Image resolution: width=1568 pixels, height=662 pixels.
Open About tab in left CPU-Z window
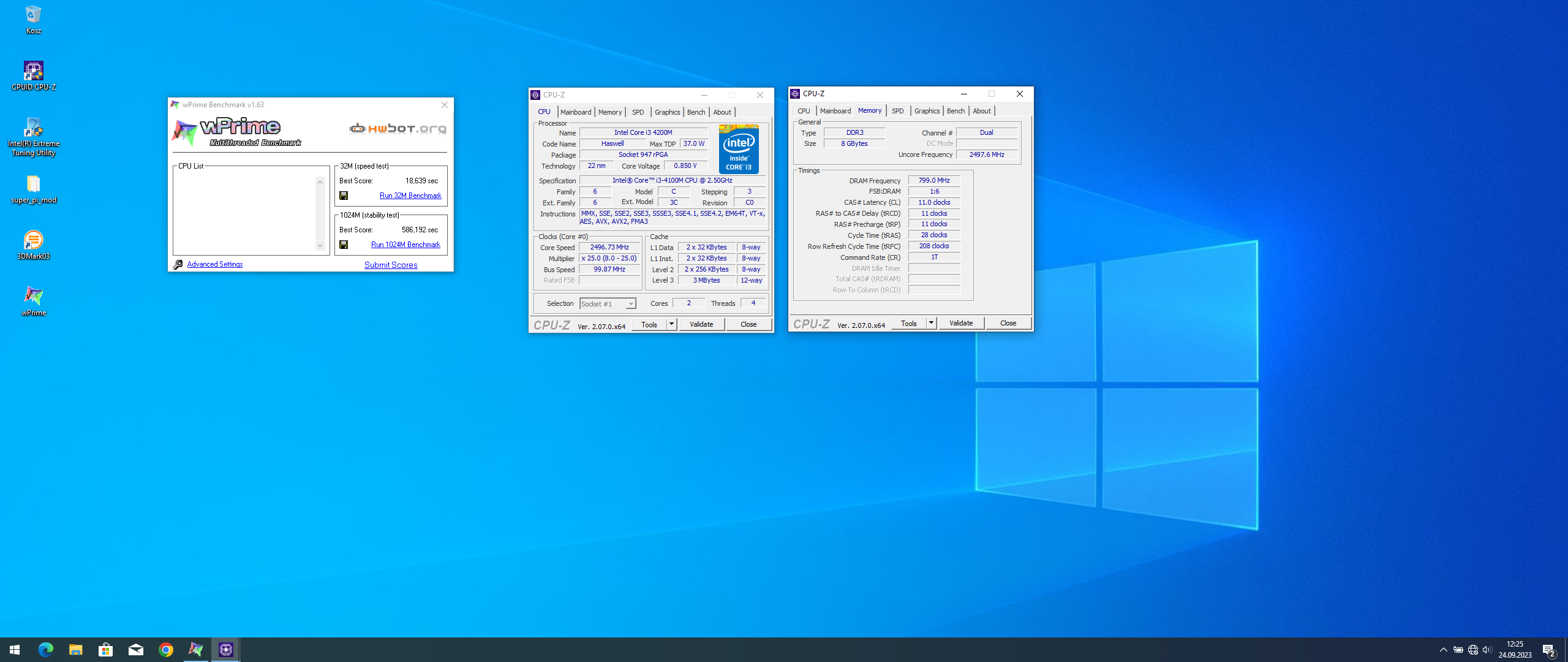coord(722,112)
